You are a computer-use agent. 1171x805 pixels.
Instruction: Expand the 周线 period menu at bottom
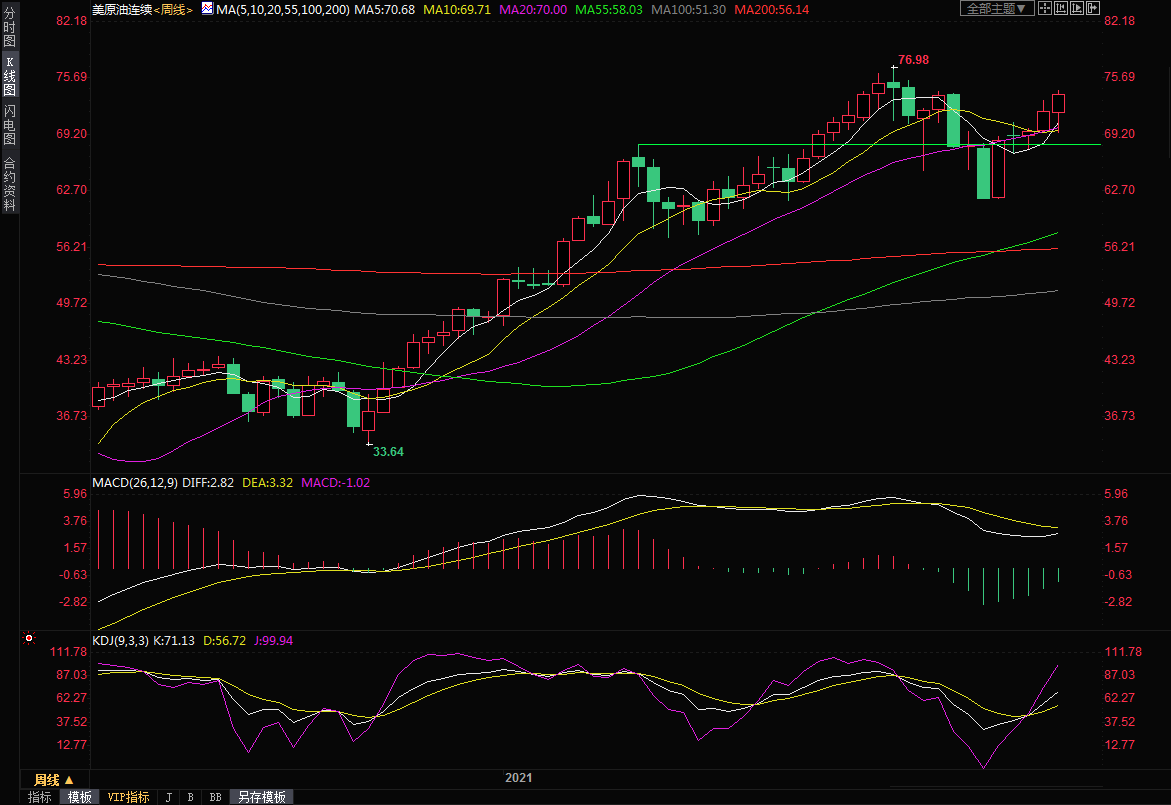pos(47,780)
